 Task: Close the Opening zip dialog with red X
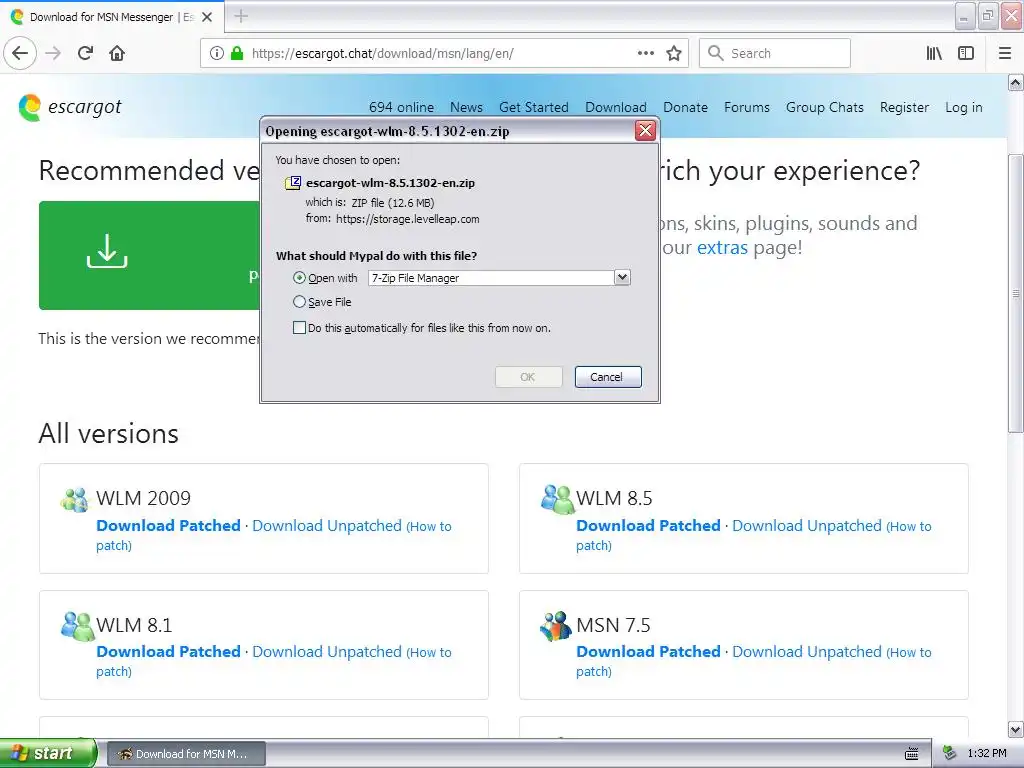pyautogui.click(x=645, y=131)
